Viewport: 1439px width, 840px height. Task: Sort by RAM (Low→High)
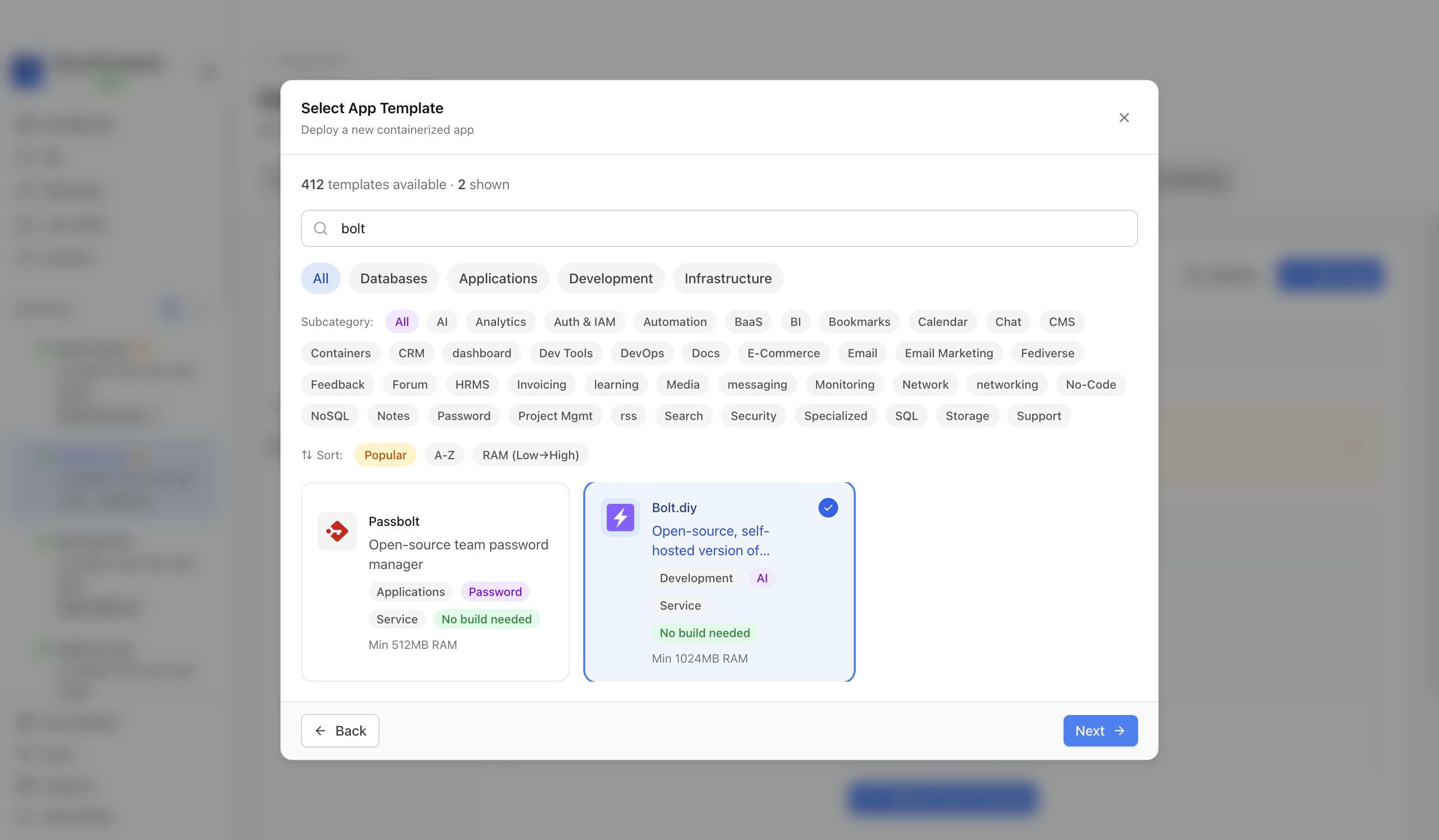click(x=530, y=455)
